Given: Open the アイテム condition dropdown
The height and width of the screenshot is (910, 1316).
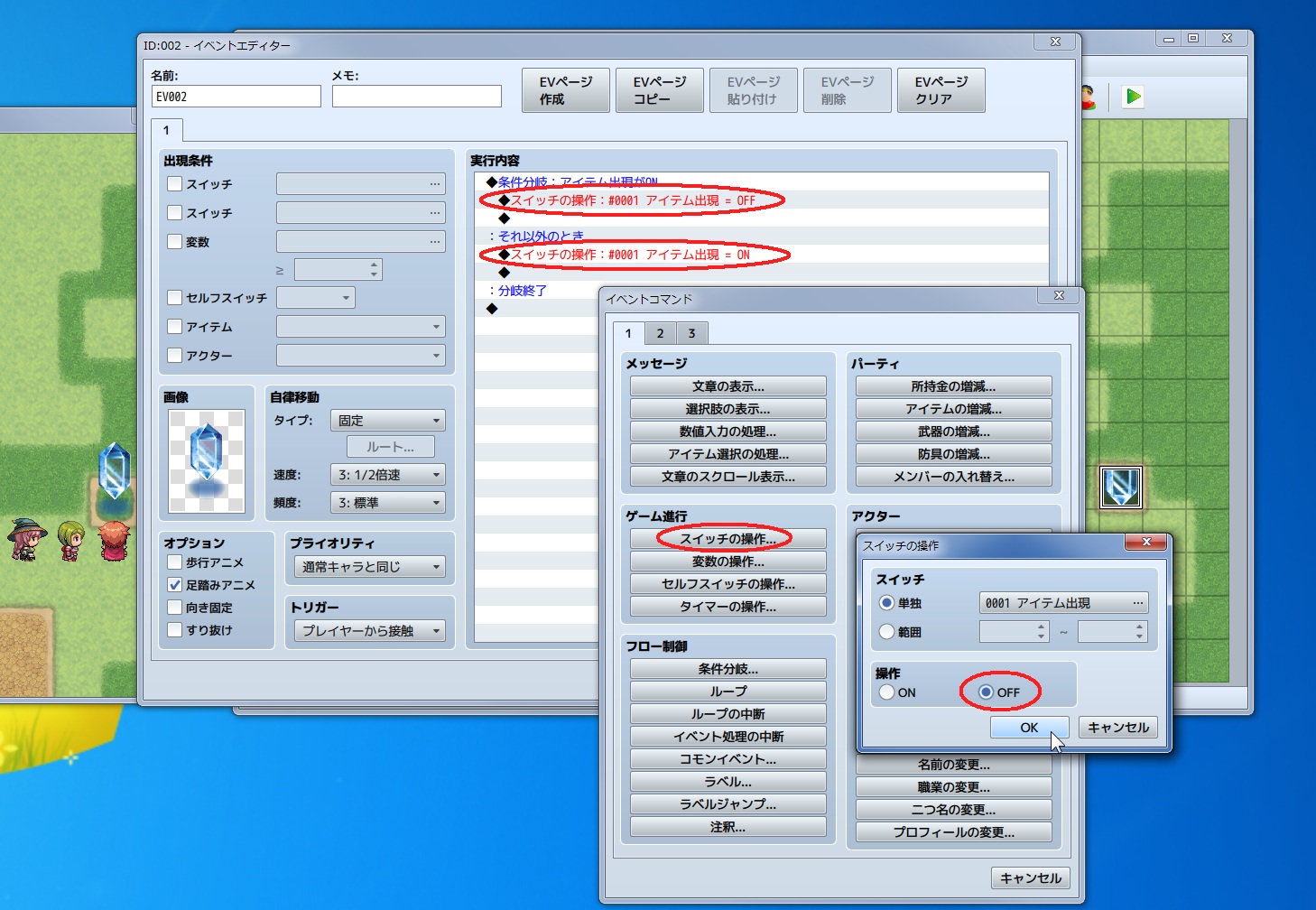Looking at the screenshot, I should tap(361, 327).
